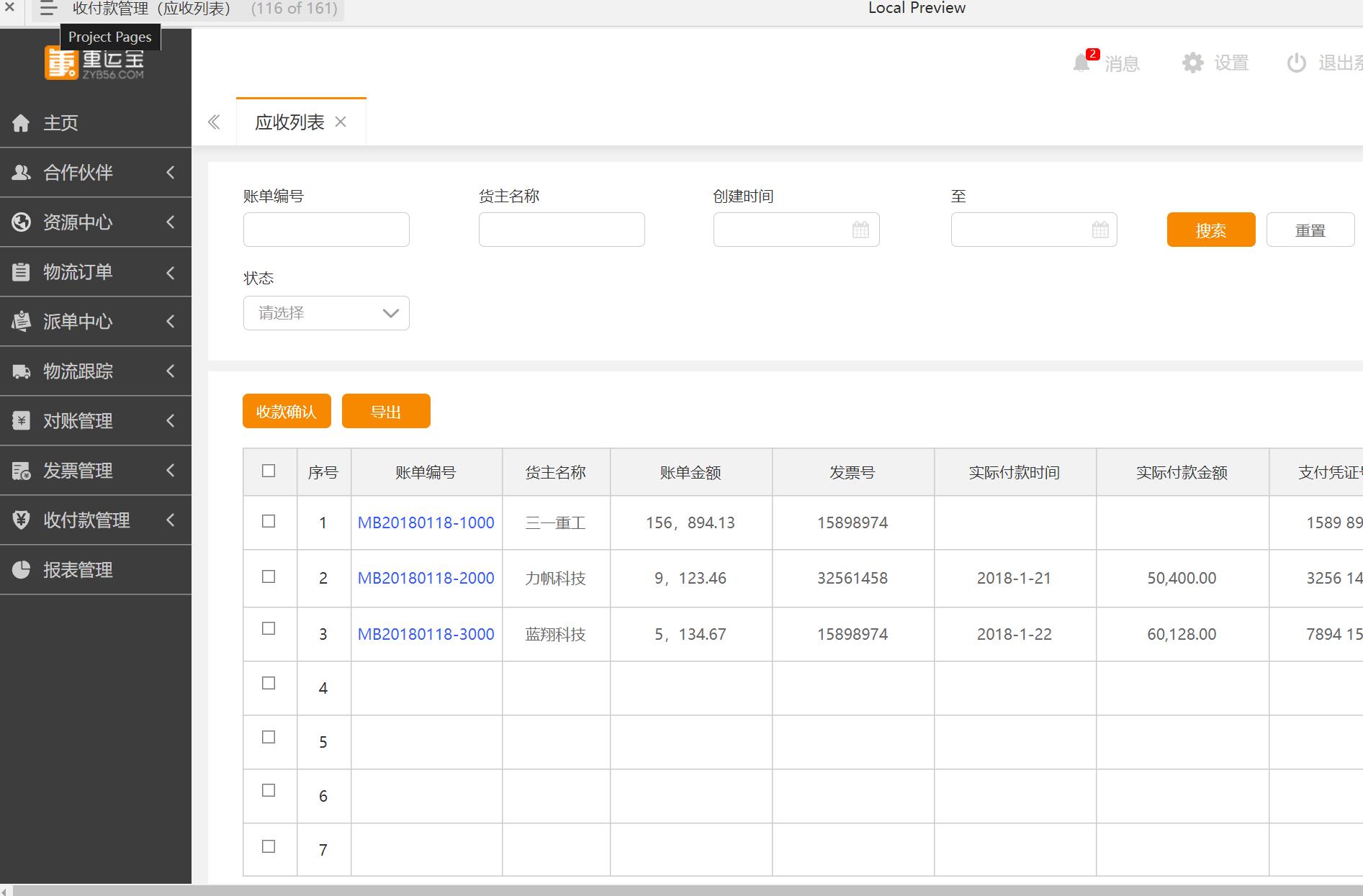1363x896 pixels.
Task: Go to 主页 in the sidebar
Action: [96, 123]
